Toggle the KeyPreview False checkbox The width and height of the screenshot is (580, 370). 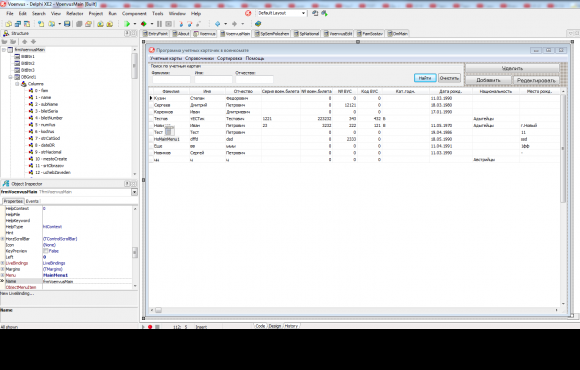[45, 251]
